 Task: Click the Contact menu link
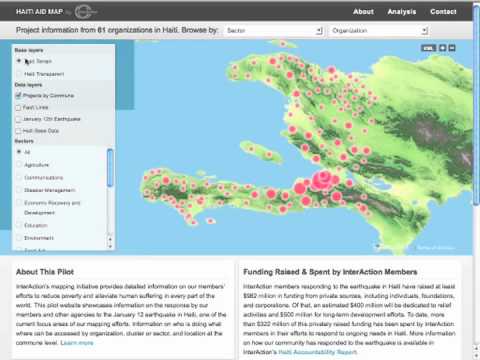click(443, 12)
